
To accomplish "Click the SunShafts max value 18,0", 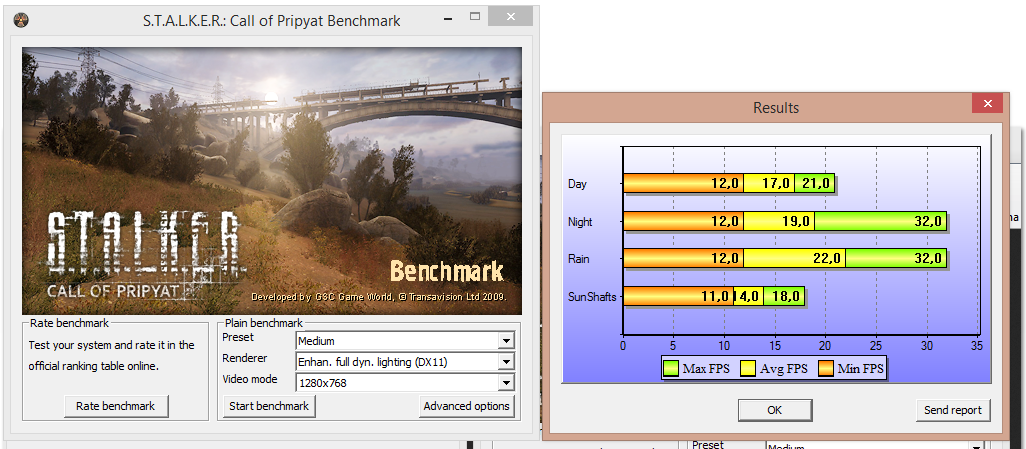I will click(786, 297).
